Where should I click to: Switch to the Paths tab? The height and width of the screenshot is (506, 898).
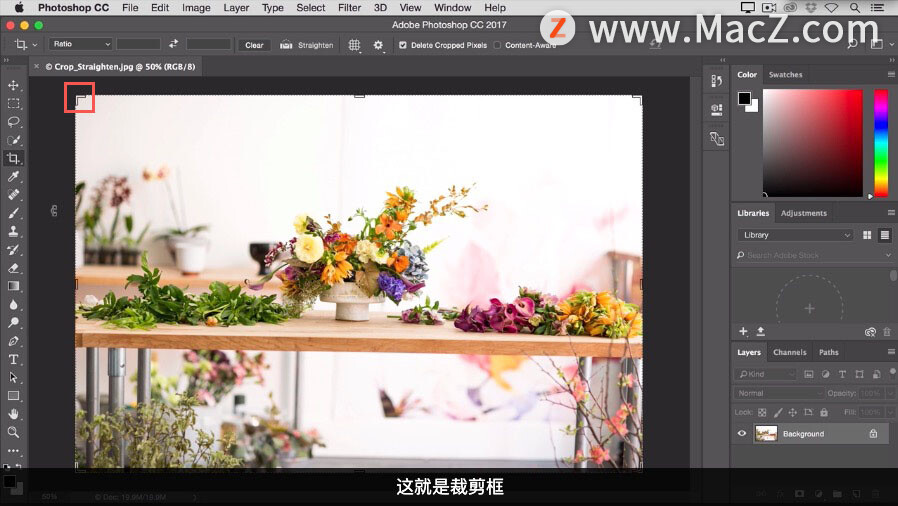[x=829, y=352]
